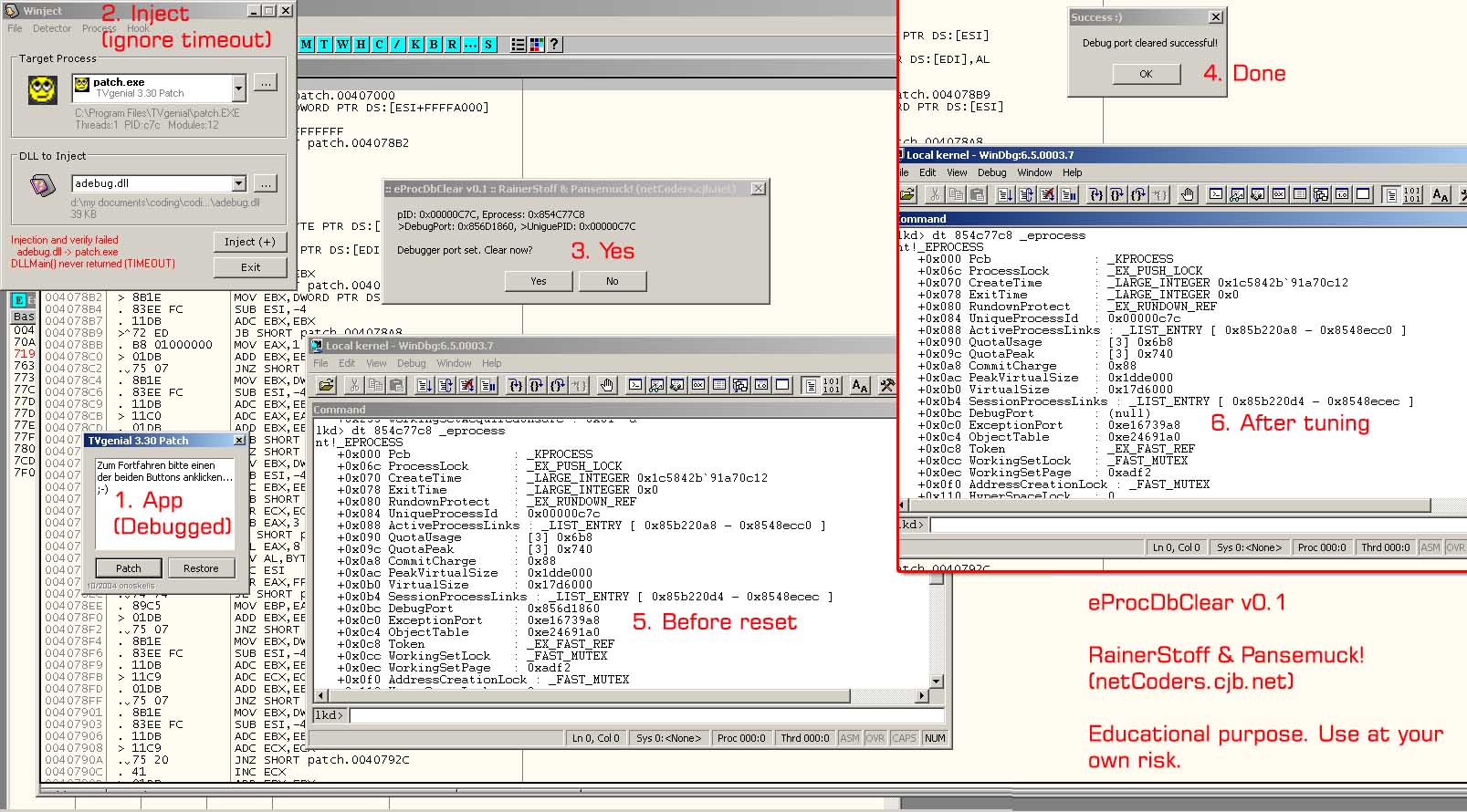
Task: Open File menu in Winject
Action: 15,28
